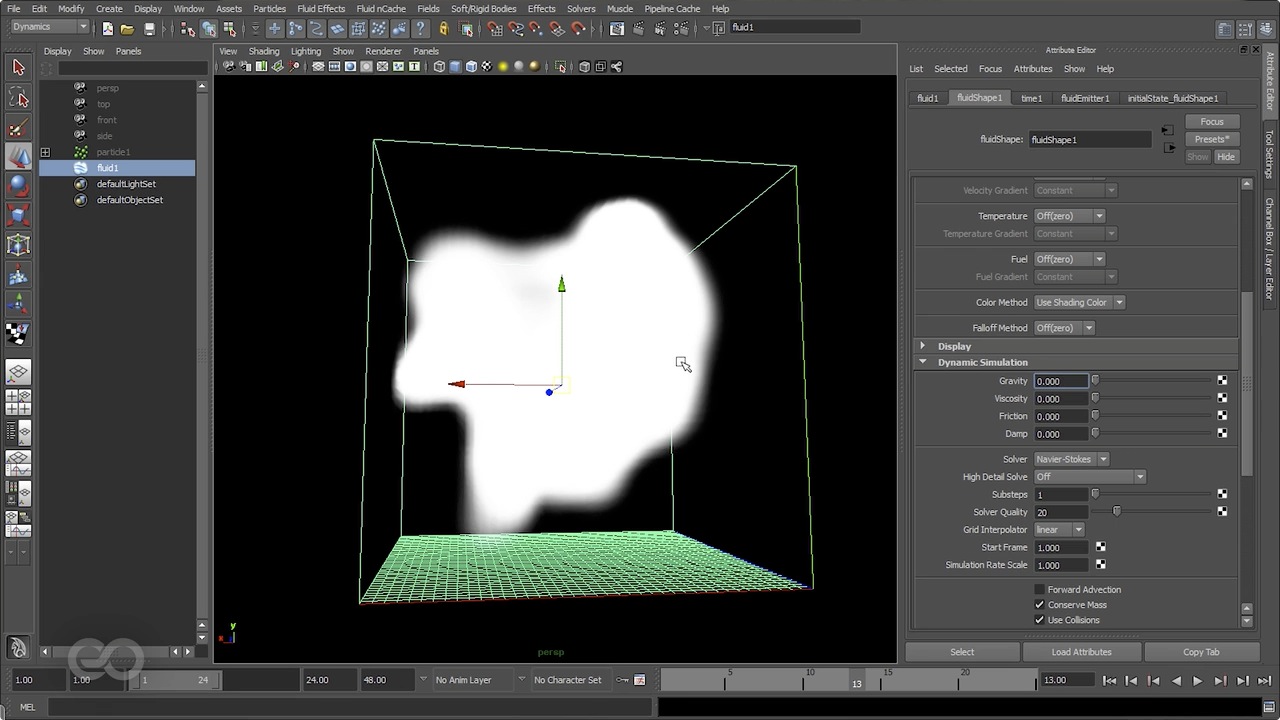Open the Solver dropdown showing Navier-Stokes
The height and width of the screenshot is (720, 1280).
(x=1071, y=458)
